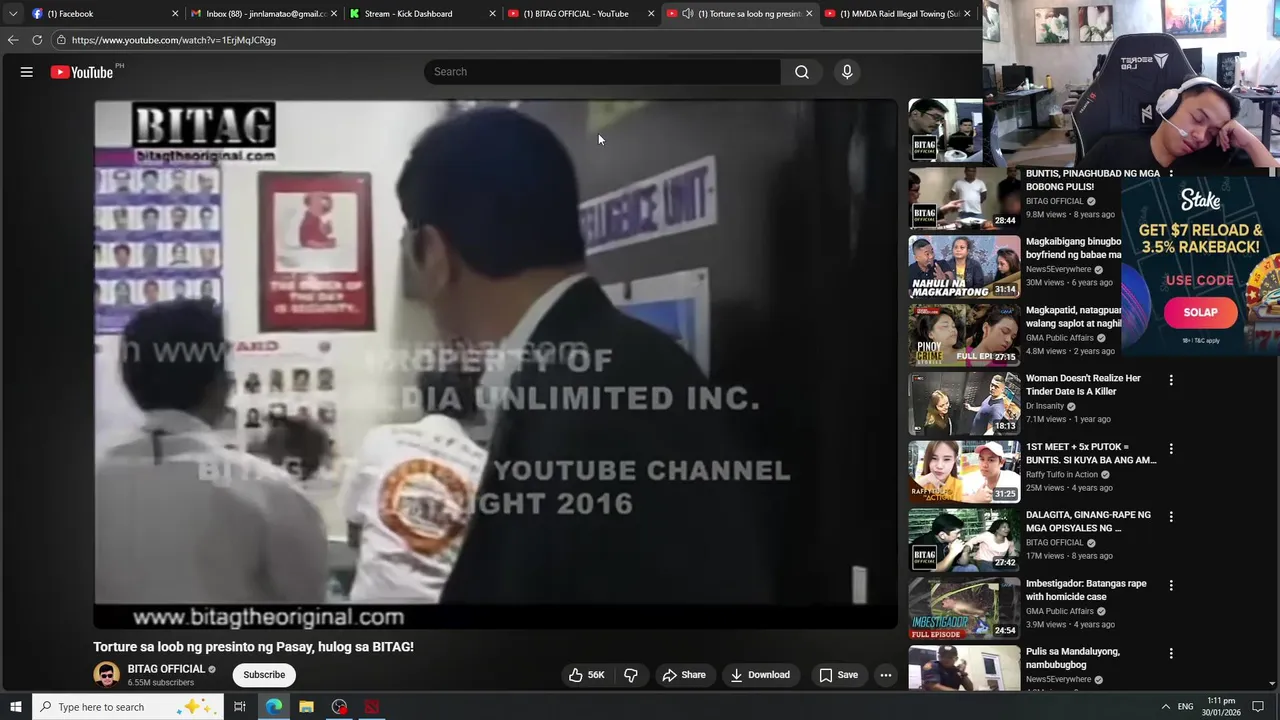Close the Facebook tab
The width and height of the screenshot is (1280, 720).
175,14
